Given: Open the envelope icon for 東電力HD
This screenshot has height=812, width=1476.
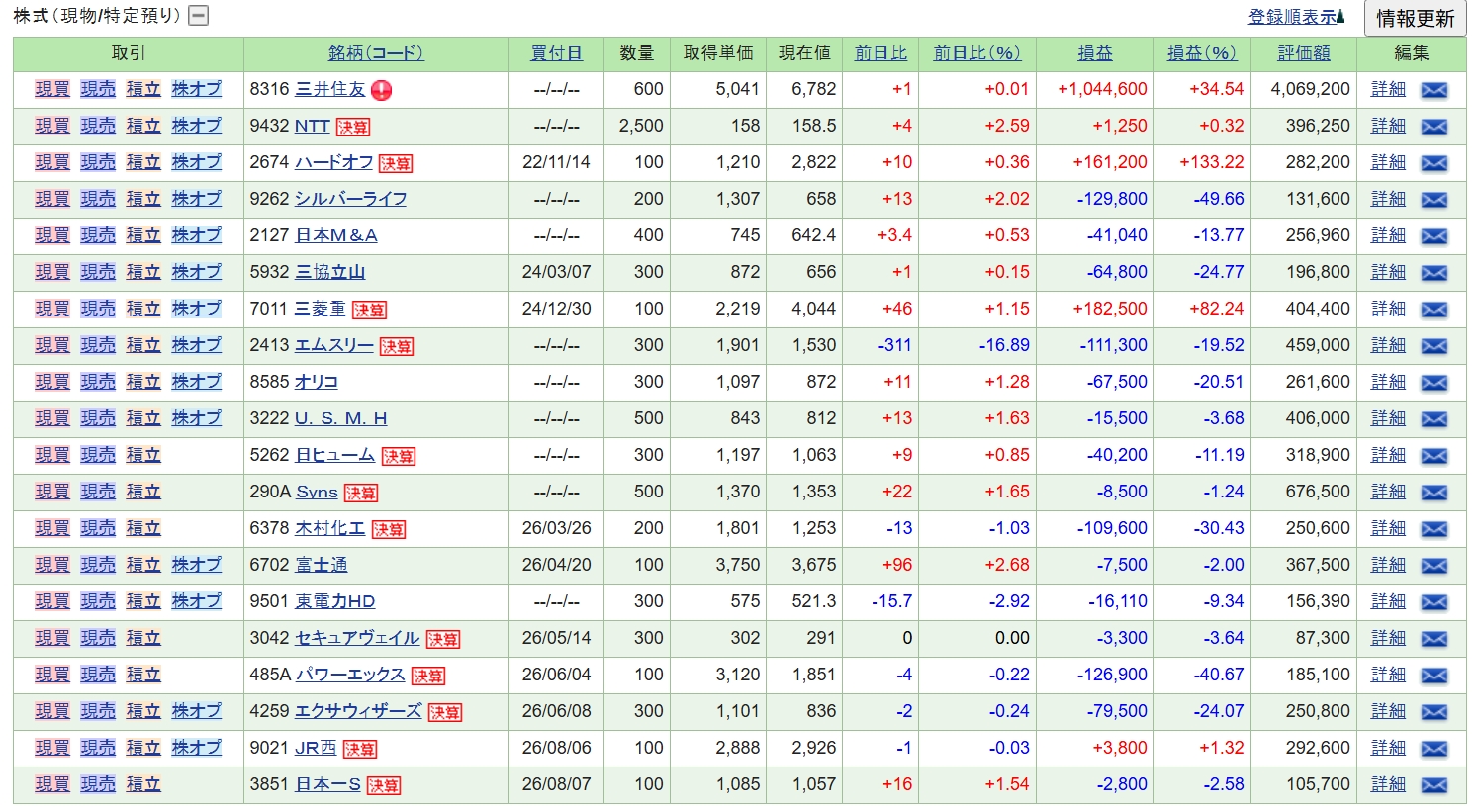Looking at the screenshot, I should [x=1433, y=602].
